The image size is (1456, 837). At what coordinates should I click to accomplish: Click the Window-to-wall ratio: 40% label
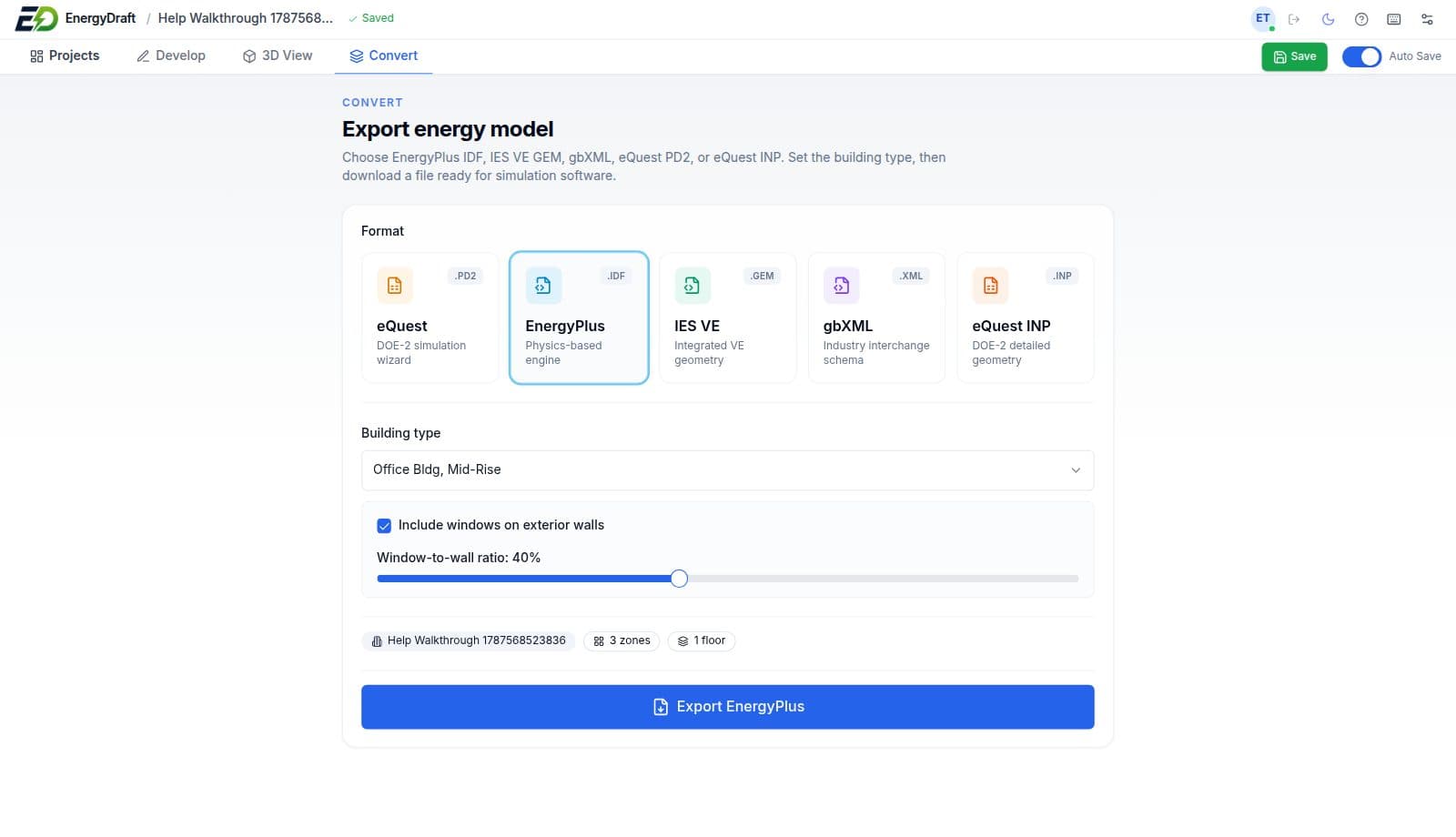click(x=459, y=558)
